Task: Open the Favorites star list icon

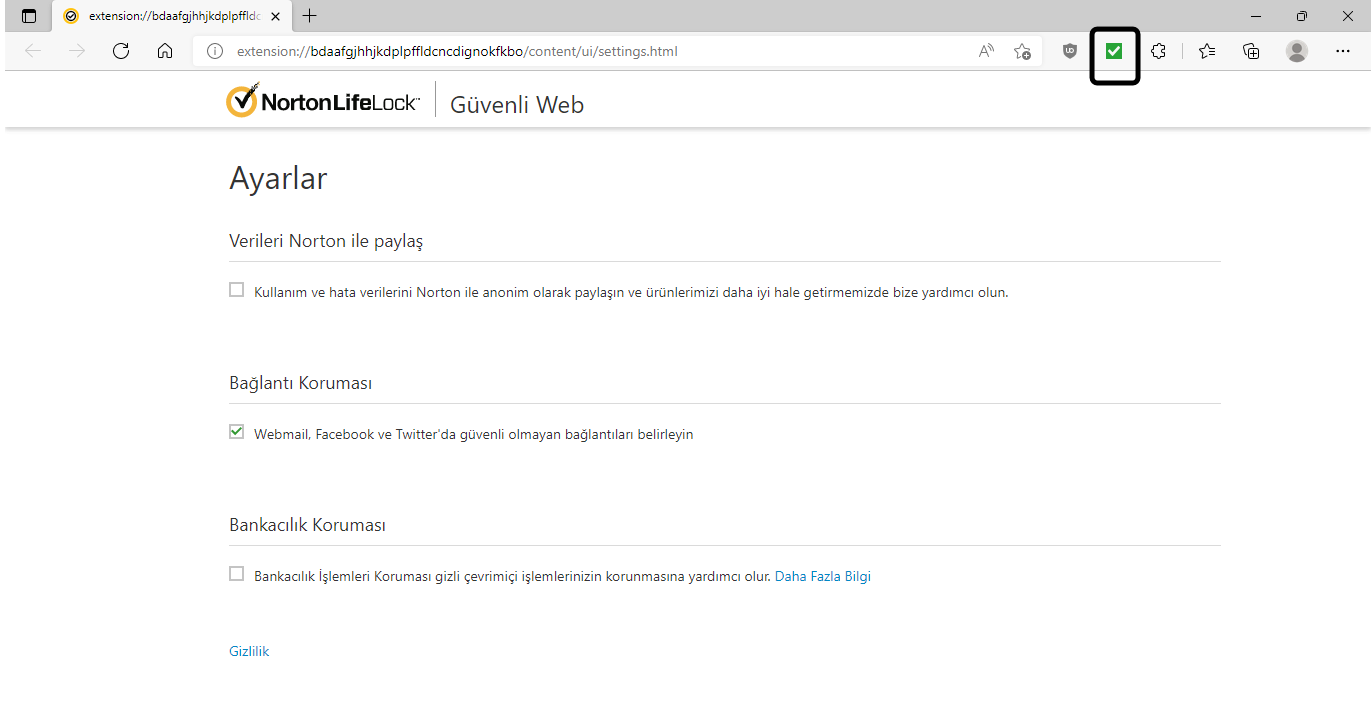Action: [x=1207, y=51]
